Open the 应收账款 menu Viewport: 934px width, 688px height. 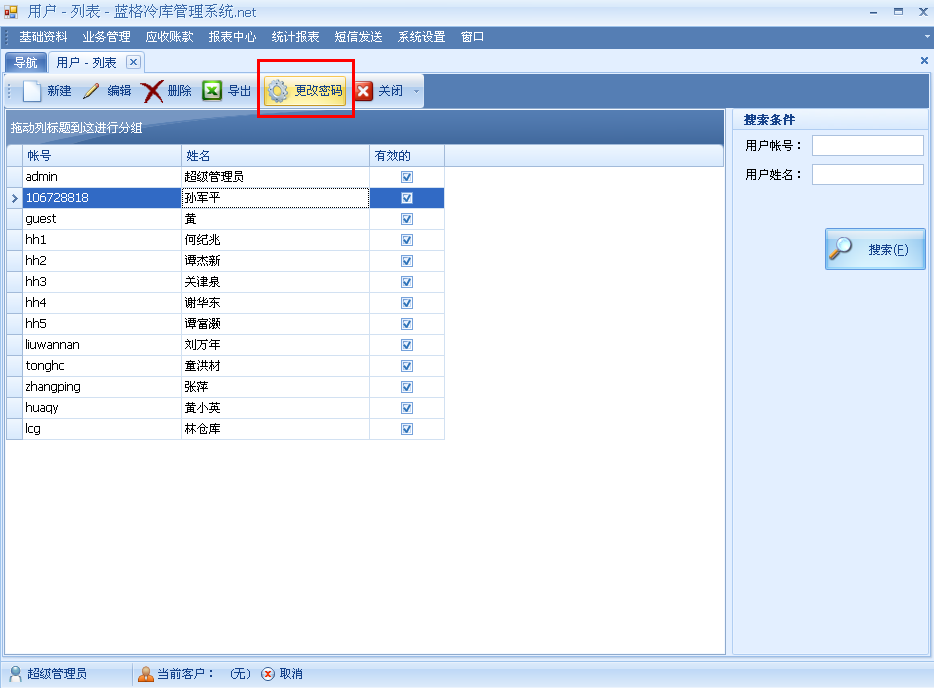click(x=169, y=37)
